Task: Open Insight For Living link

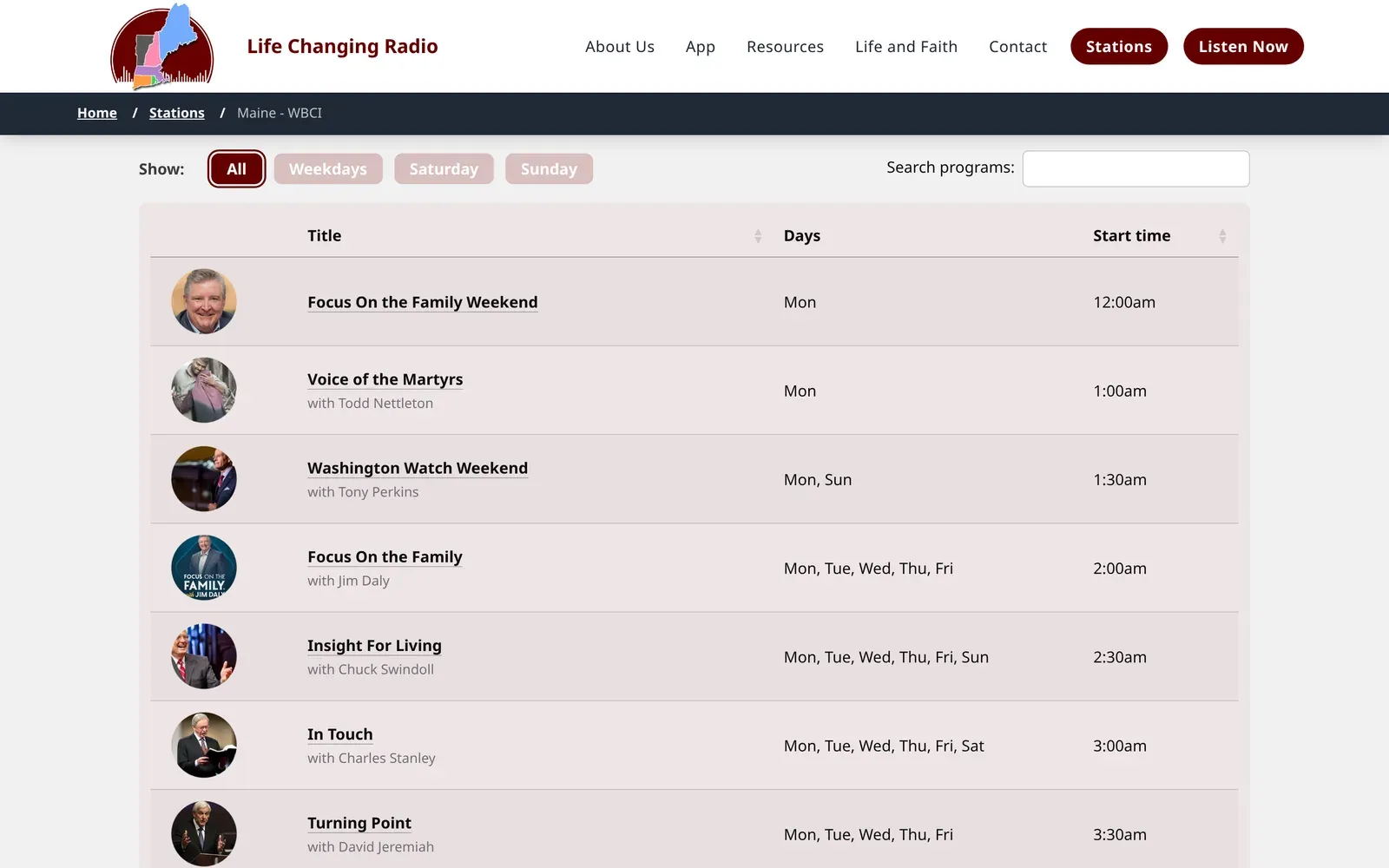Action: (374, 646)
